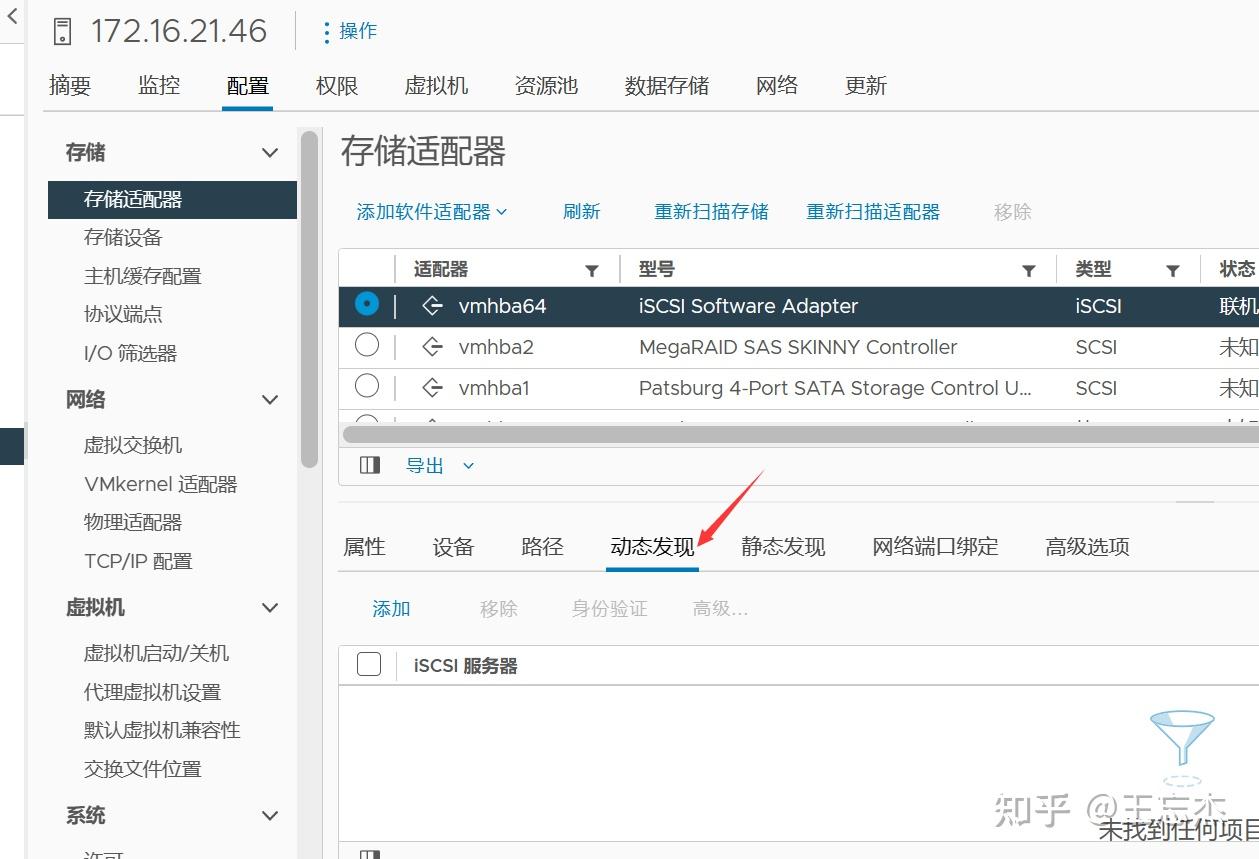This screenshot has width=1259, height=859.
Task: Open the filter icon on the 型号 column
Action: click(x=1029, y=269)
